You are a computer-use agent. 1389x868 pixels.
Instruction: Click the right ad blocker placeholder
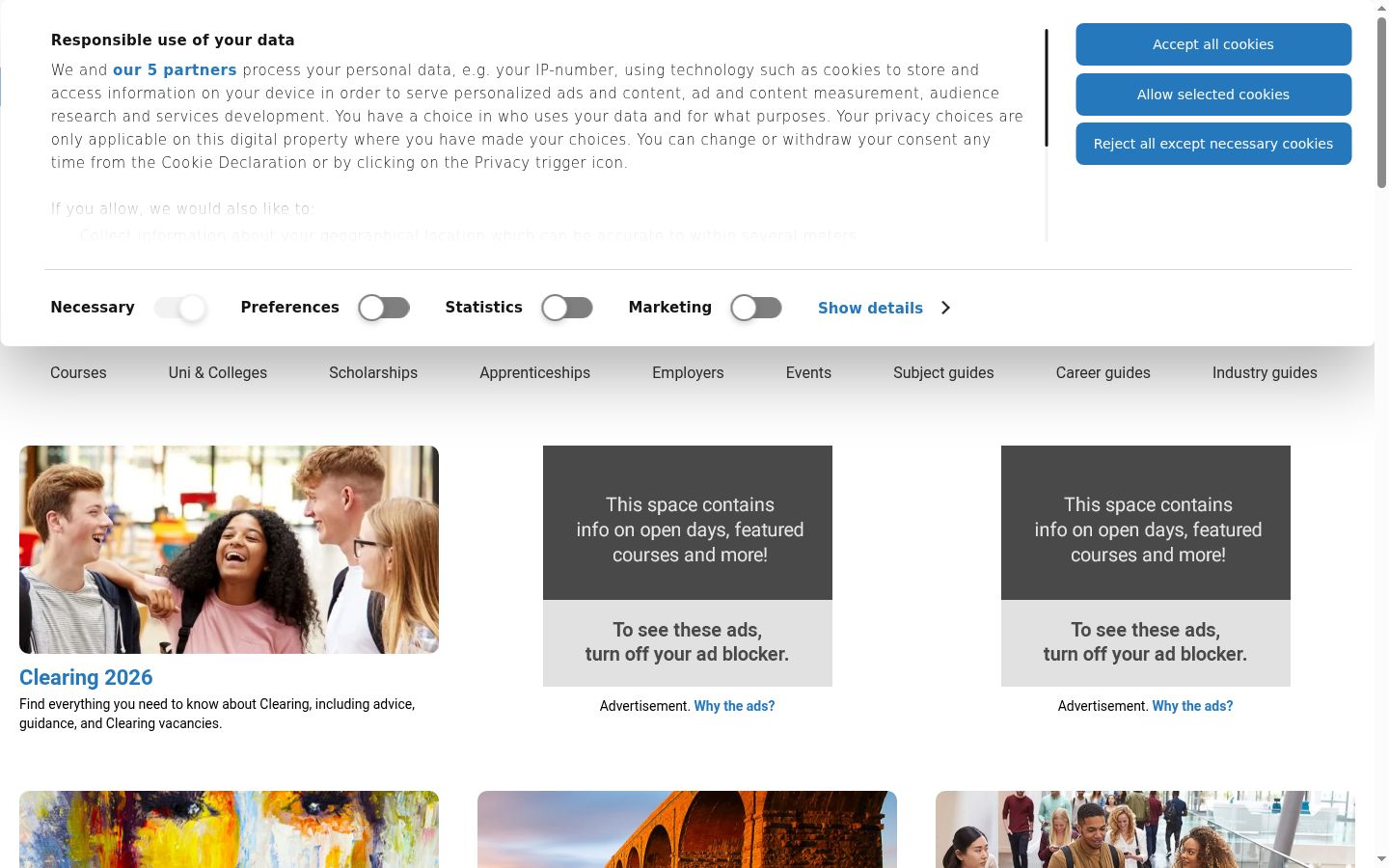pos(1146,566)
